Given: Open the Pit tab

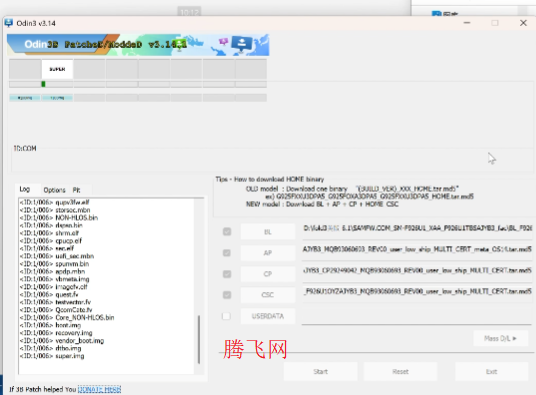Looking at the screenshot, I should (x=76, y=190).
